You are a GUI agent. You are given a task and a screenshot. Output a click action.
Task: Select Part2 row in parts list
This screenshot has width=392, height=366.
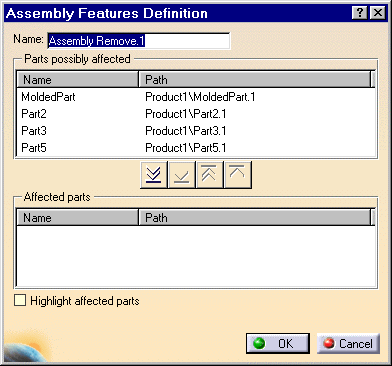(x=195, y=114)
